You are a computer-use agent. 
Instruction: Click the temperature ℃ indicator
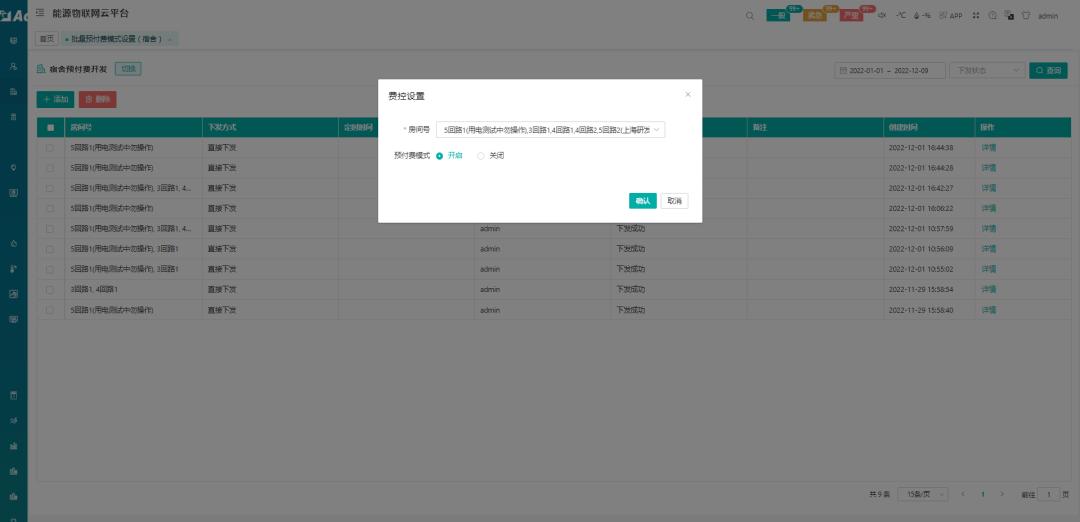pyautogui.click(x=900, y=15)
